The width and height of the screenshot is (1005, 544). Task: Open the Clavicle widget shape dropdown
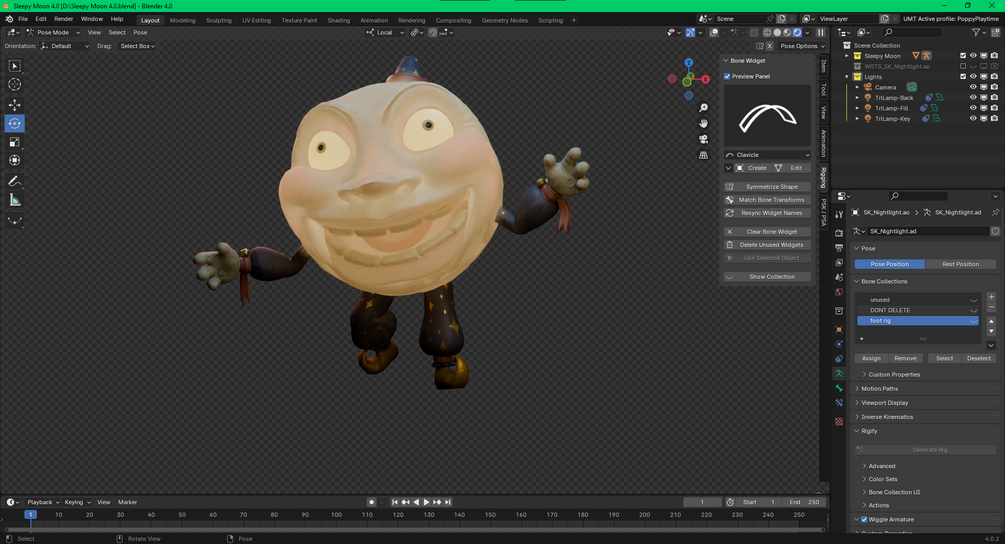tap(767, 155)
